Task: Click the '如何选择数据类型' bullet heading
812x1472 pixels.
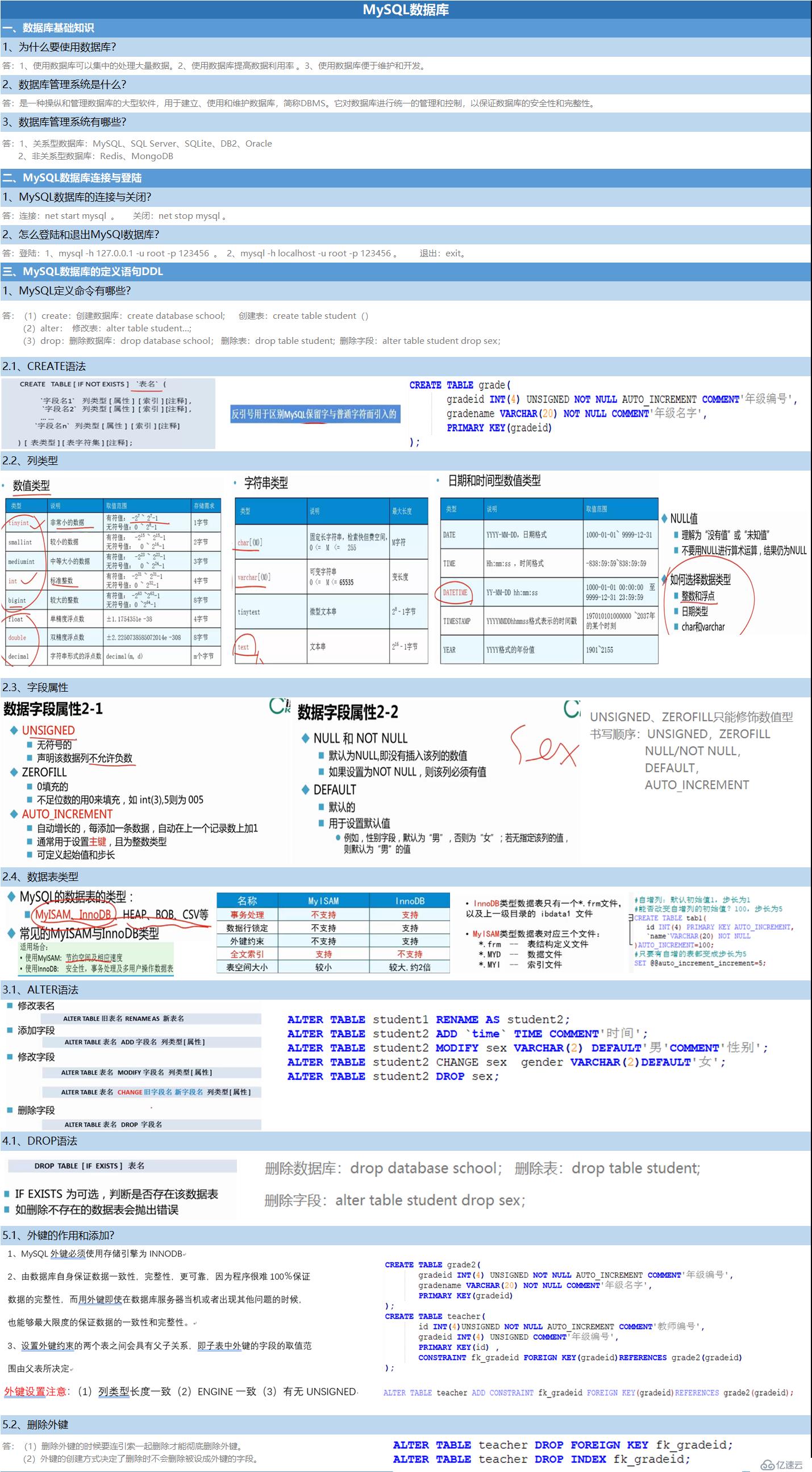Action: [x=700, y=580]
